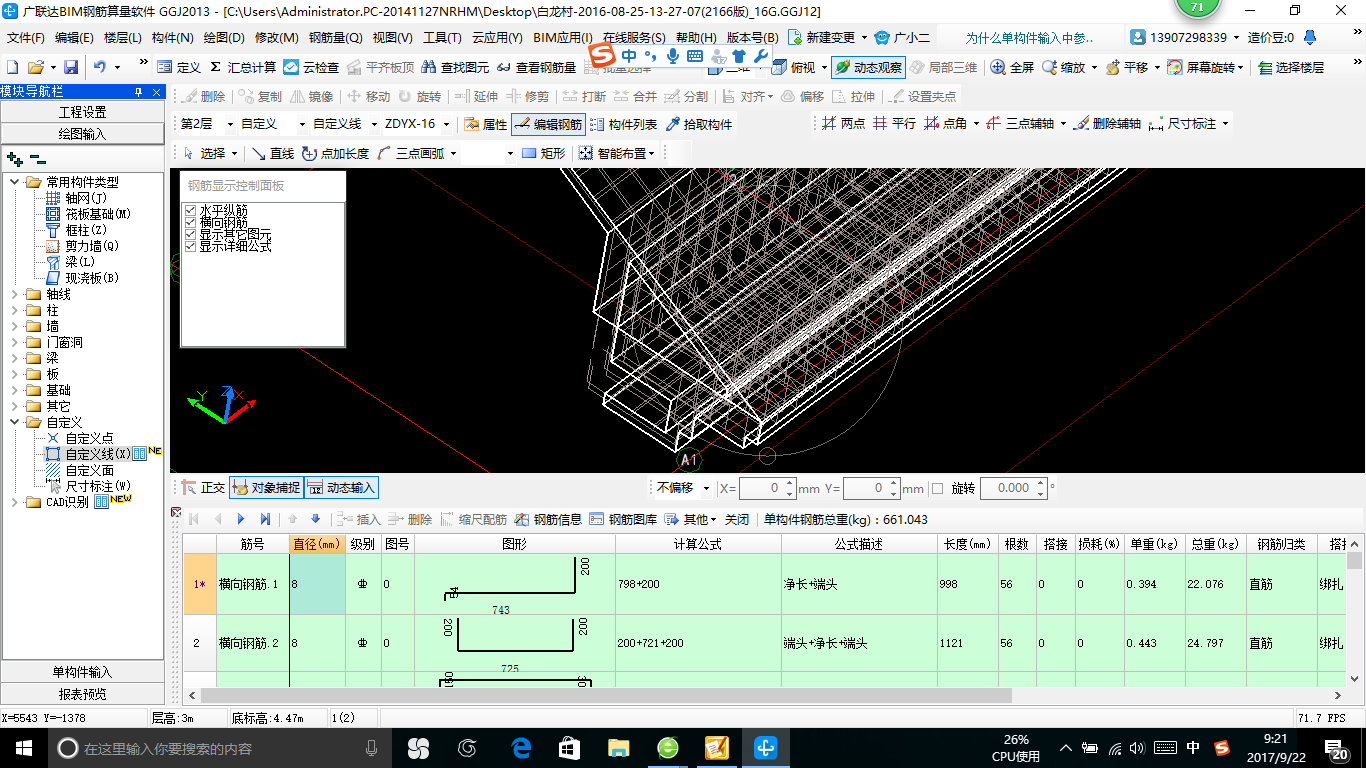Select 直线 line drawing tool
The height and width of the screenshot is (768, 1366).
pyautogui.click(x=272, y=153)
